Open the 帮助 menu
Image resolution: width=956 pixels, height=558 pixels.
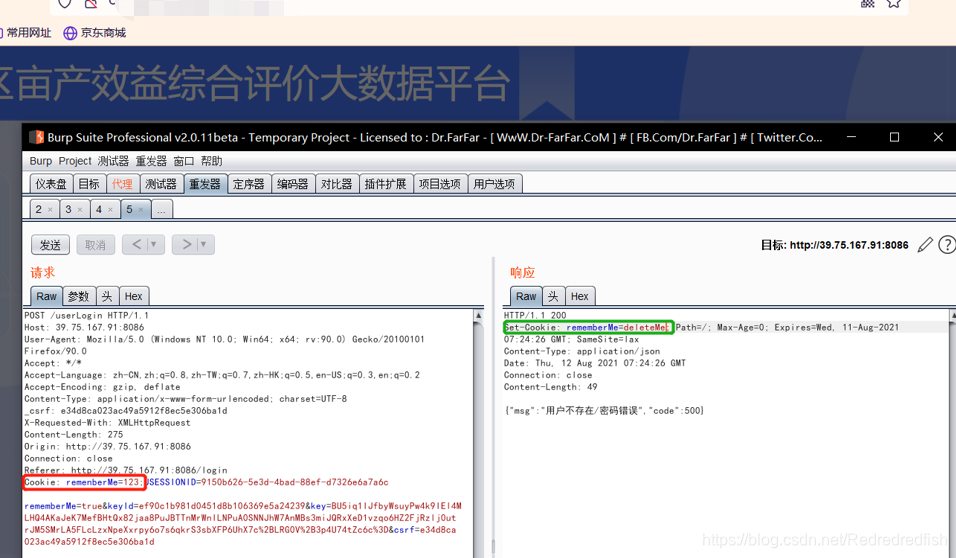pyautogui.click(x=212, y=161)
